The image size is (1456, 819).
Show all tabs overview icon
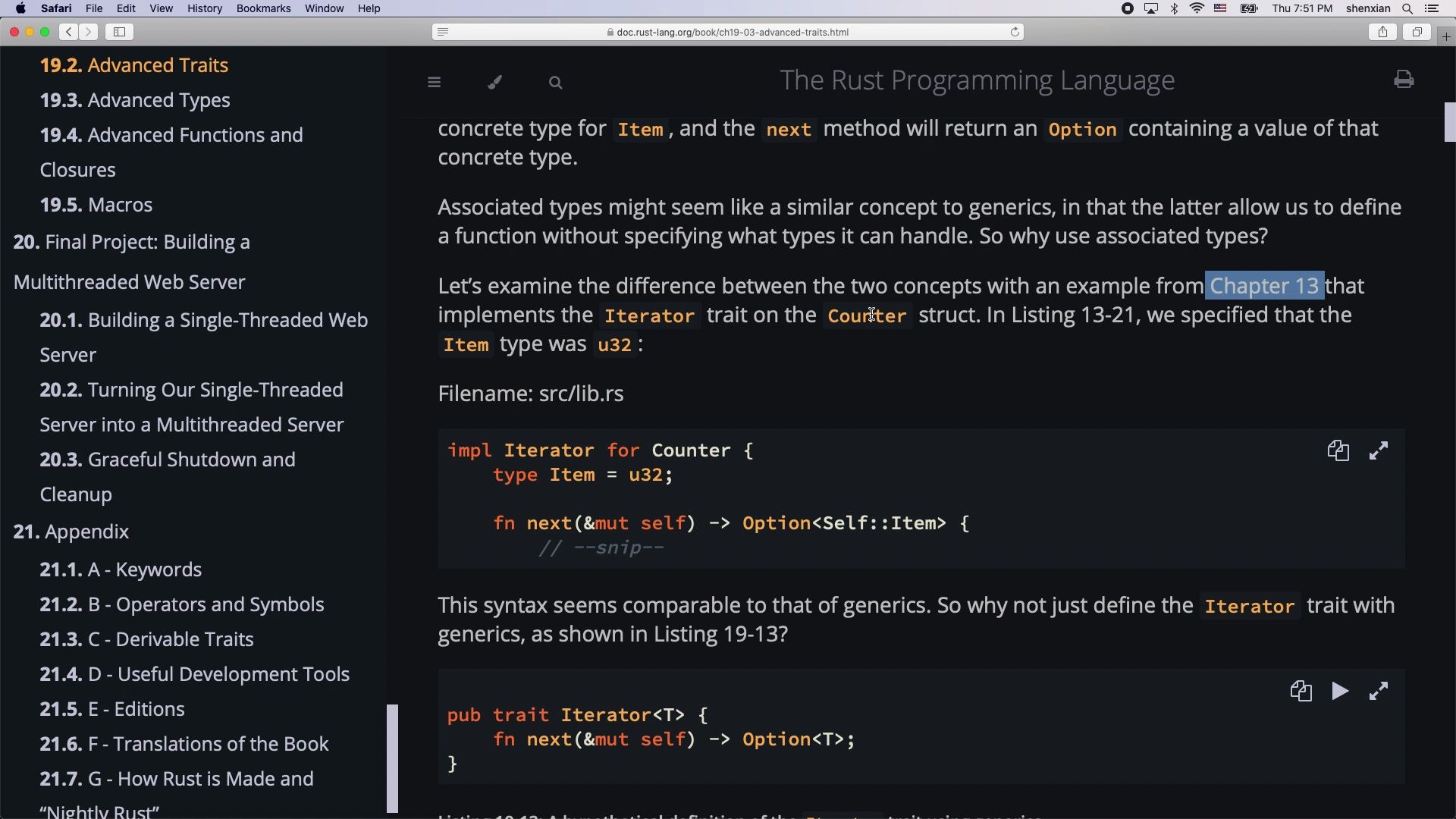[x=1416, y=32]
